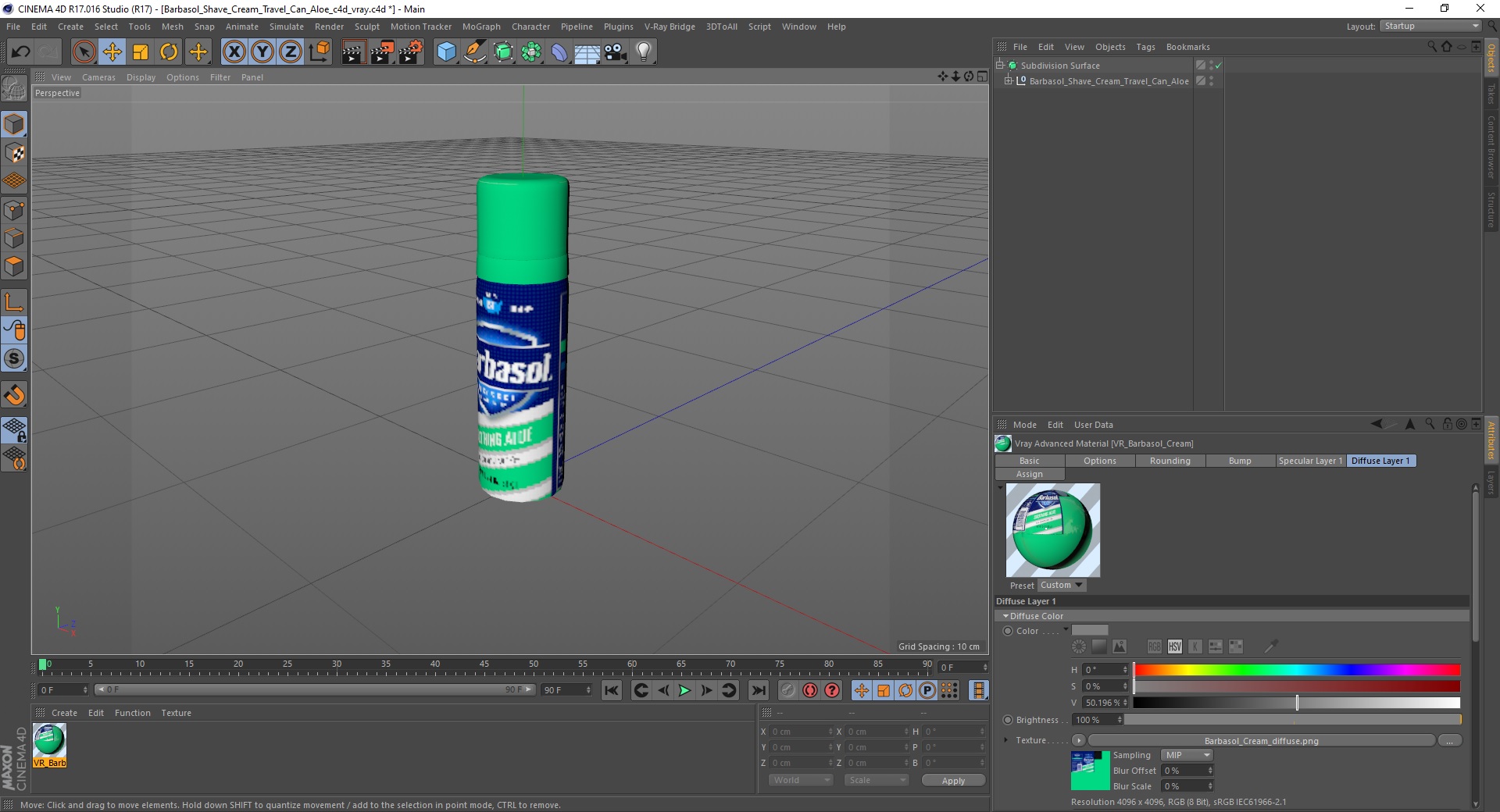Click the V value slider bar
This screenshot has height=812, width=1500.
coord(1297,703)
